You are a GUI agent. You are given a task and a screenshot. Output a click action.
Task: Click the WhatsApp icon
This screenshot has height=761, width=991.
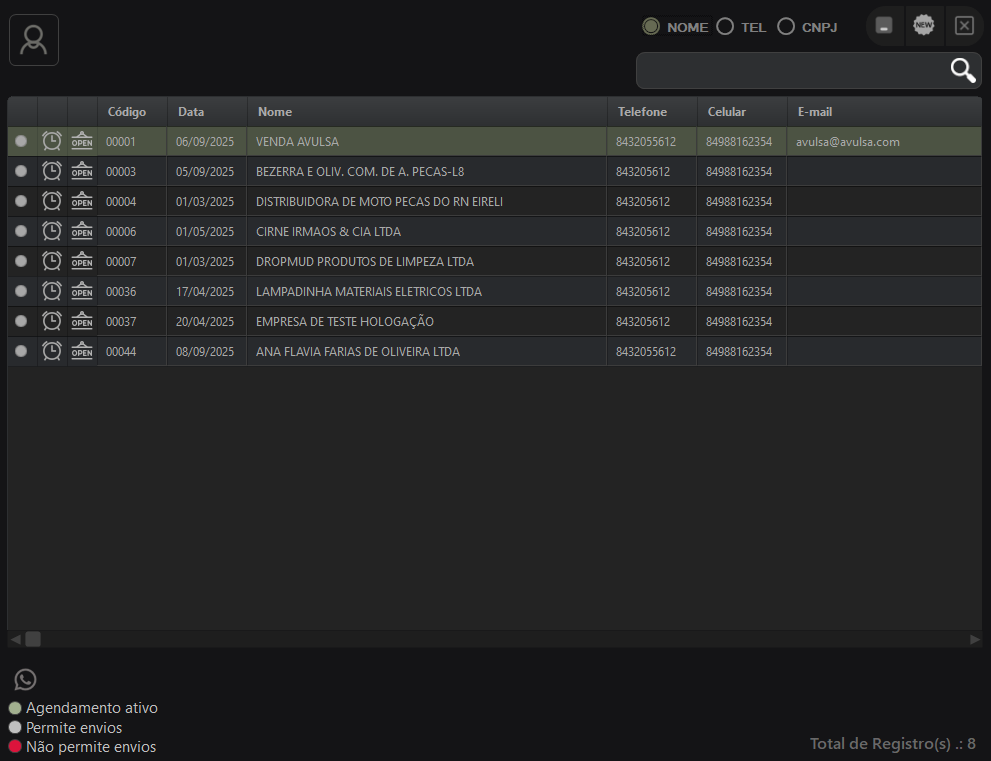pyautogui.click(x=26, y=679)
